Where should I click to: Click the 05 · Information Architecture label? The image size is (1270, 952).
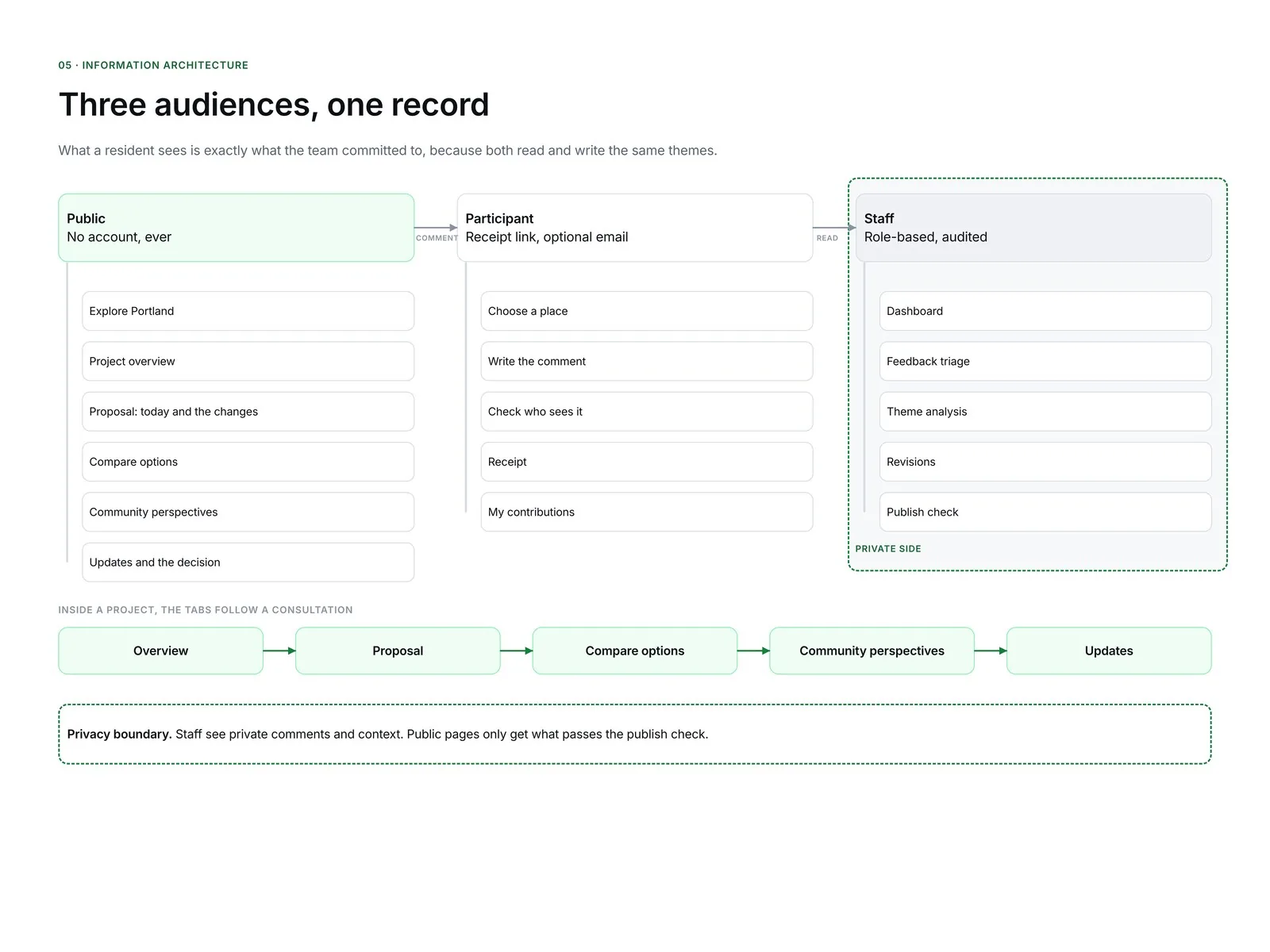(153, 65)
